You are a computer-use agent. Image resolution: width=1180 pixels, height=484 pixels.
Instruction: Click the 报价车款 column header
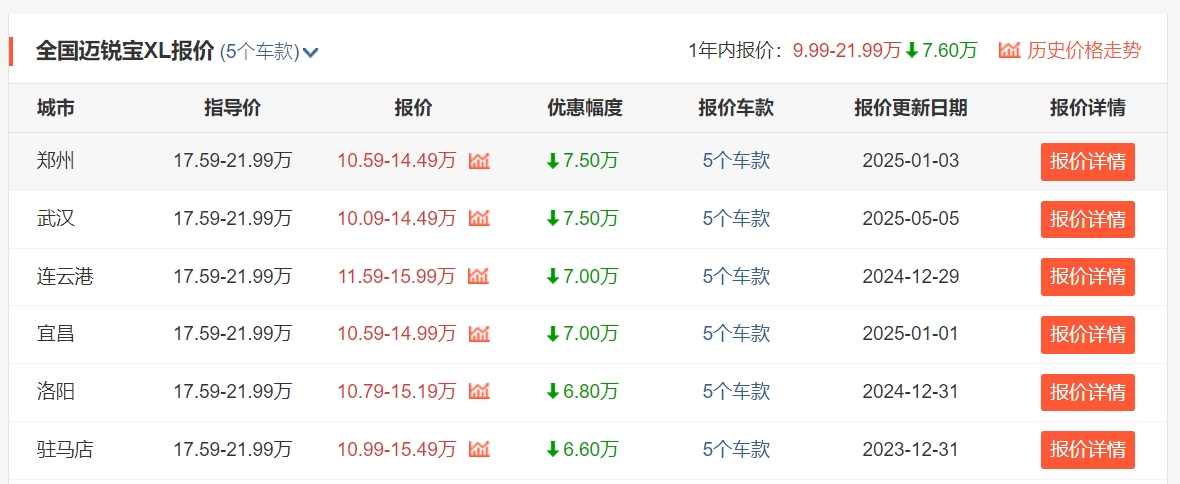pos(736,108)
